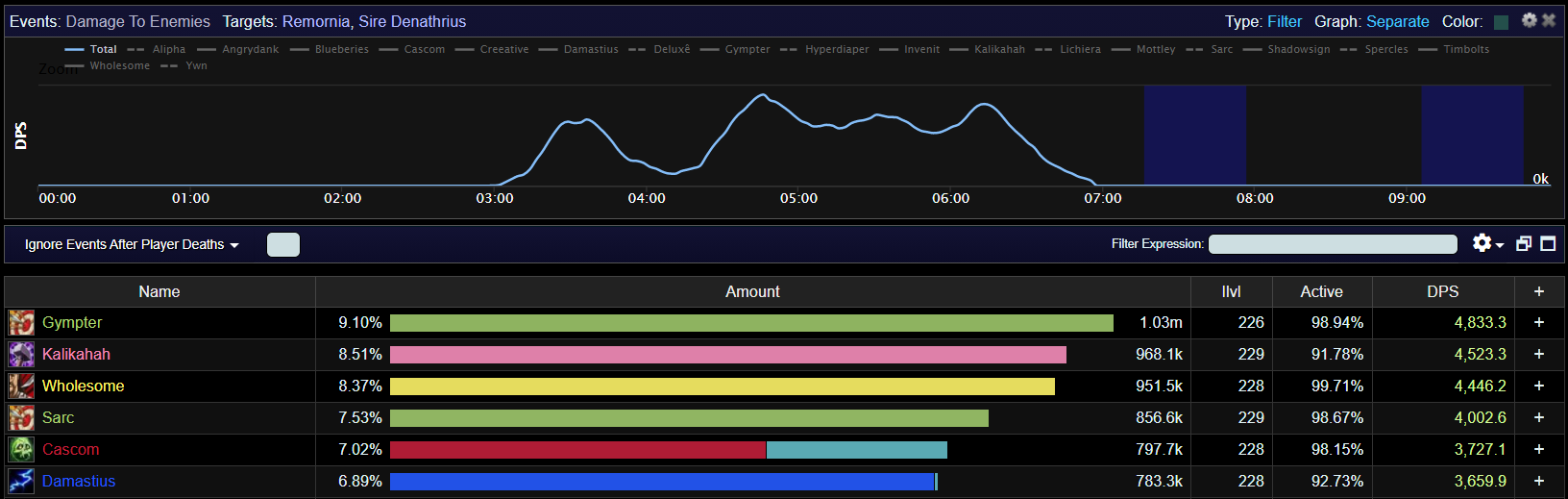This screenshot has width=1568, height=499.
Task: Toggle the Lichiera series in the legend
Action: (1068, 49)
